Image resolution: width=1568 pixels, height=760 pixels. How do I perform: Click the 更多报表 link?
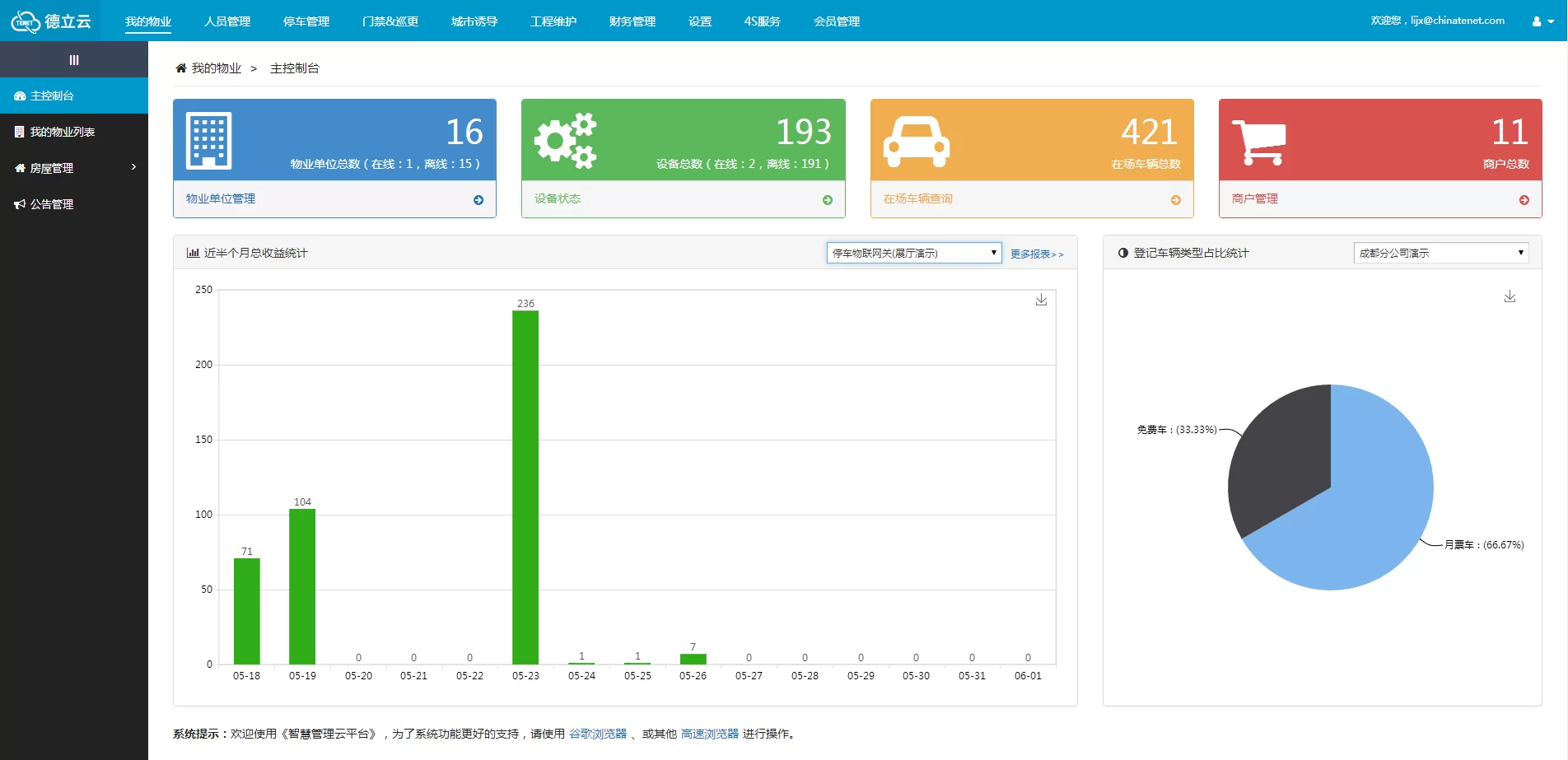1036,254
